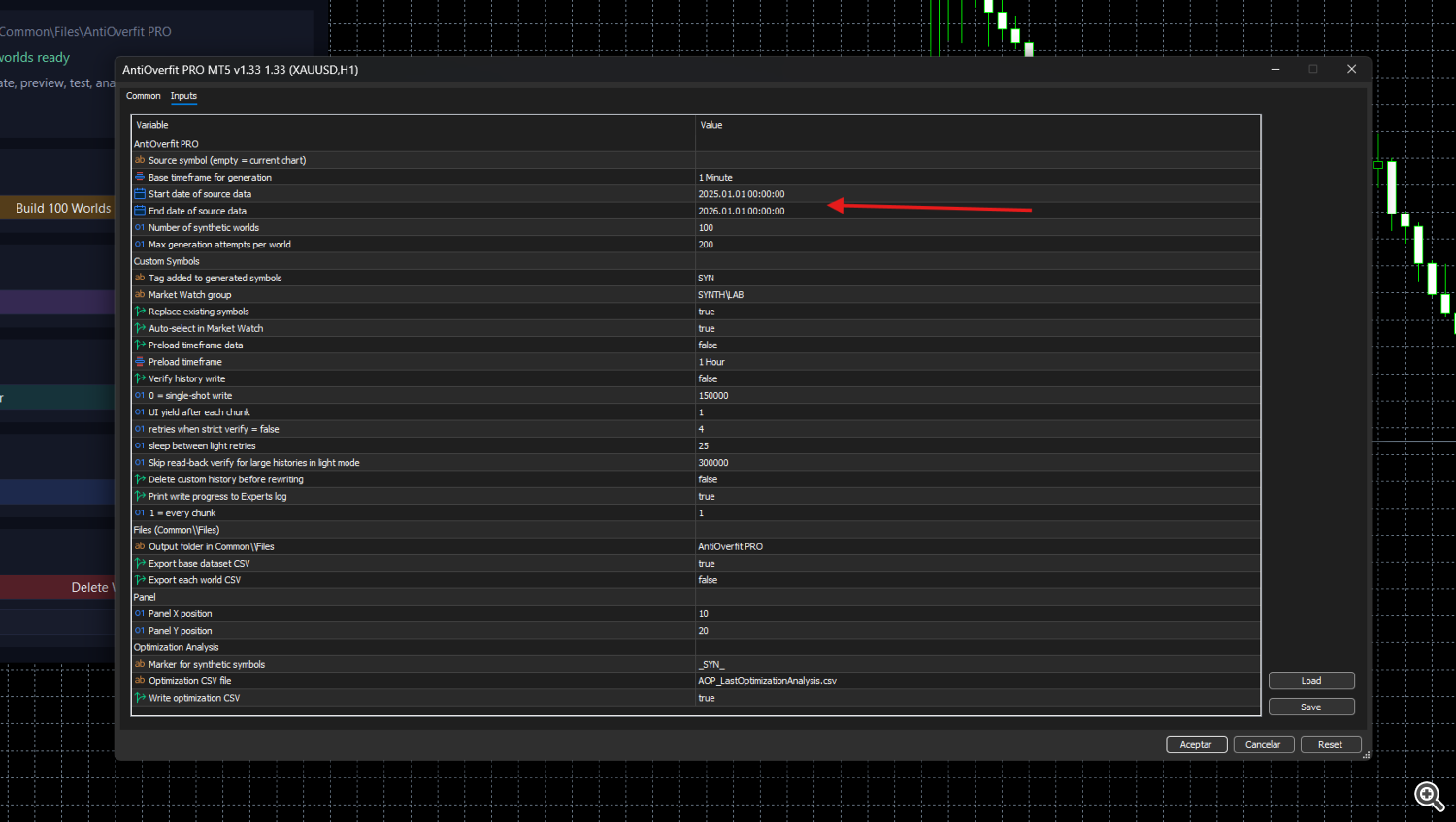Image resolution: width=1456 pixels, height=822 pixels.
Task: Toggle the true value of Print write progress
Action: pos(707,496)
